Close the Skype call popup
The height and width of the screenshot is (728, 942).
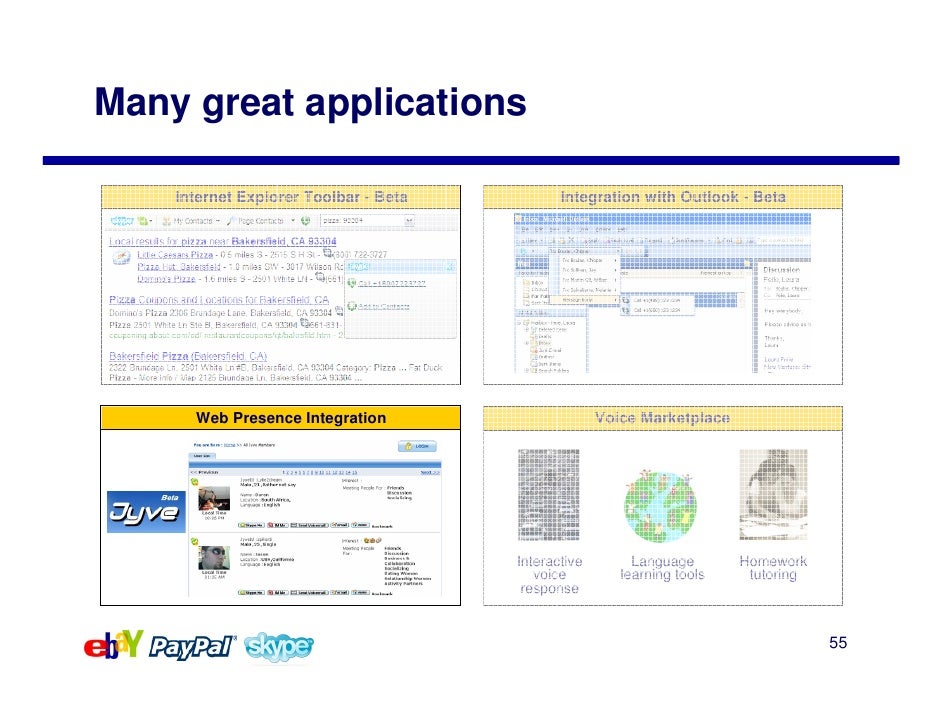(451, 267)
